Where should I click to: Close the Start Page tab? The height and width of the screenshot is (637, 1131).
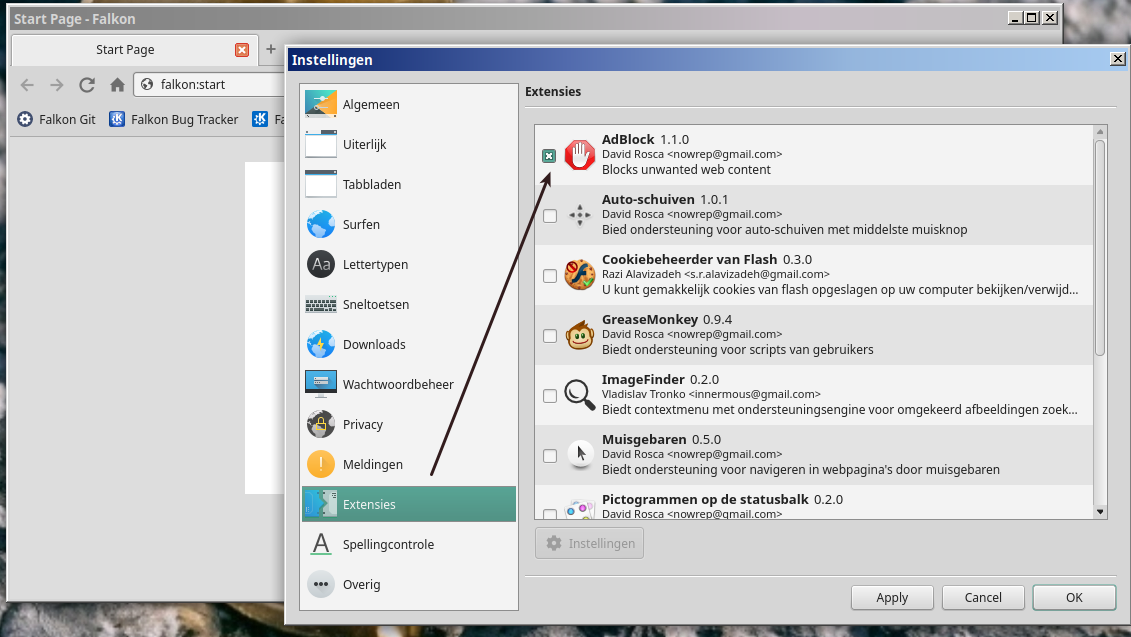[242, 50]
